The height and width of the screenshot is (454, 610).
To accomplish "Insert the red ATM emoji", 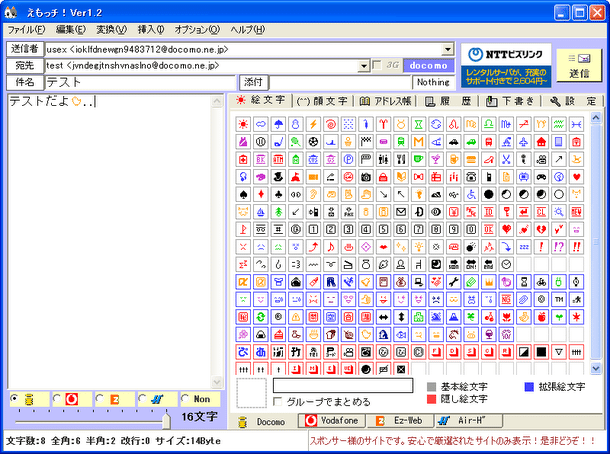I will 278,160.
